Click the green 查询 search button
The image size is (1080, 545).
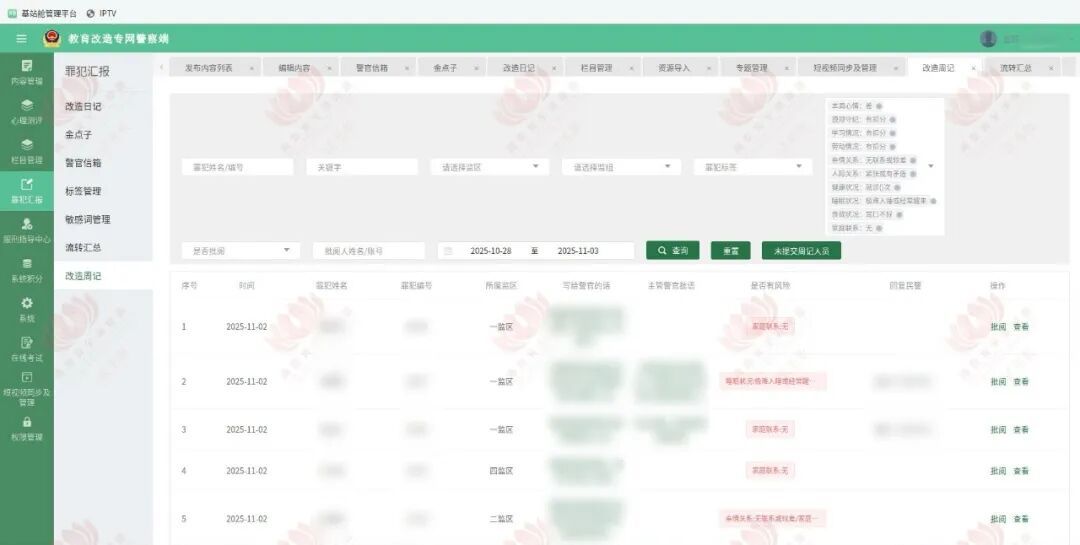click(x=673, y=251)
